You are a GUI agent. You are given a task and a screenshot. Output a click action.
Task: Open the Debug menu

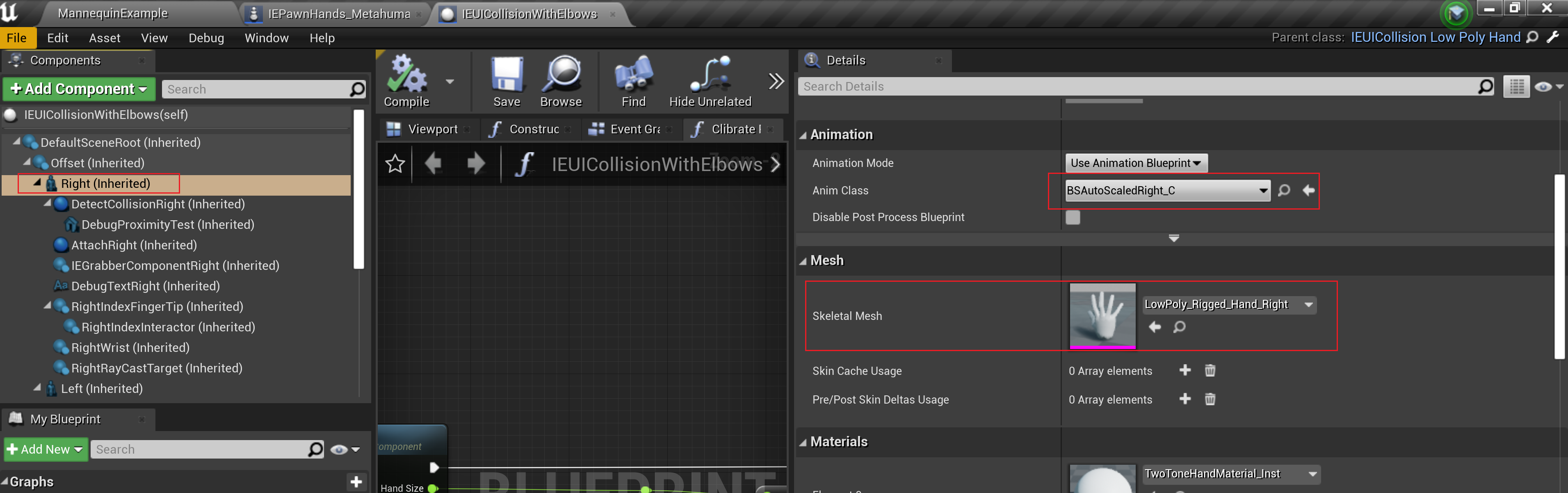click(x=206, y=38)
